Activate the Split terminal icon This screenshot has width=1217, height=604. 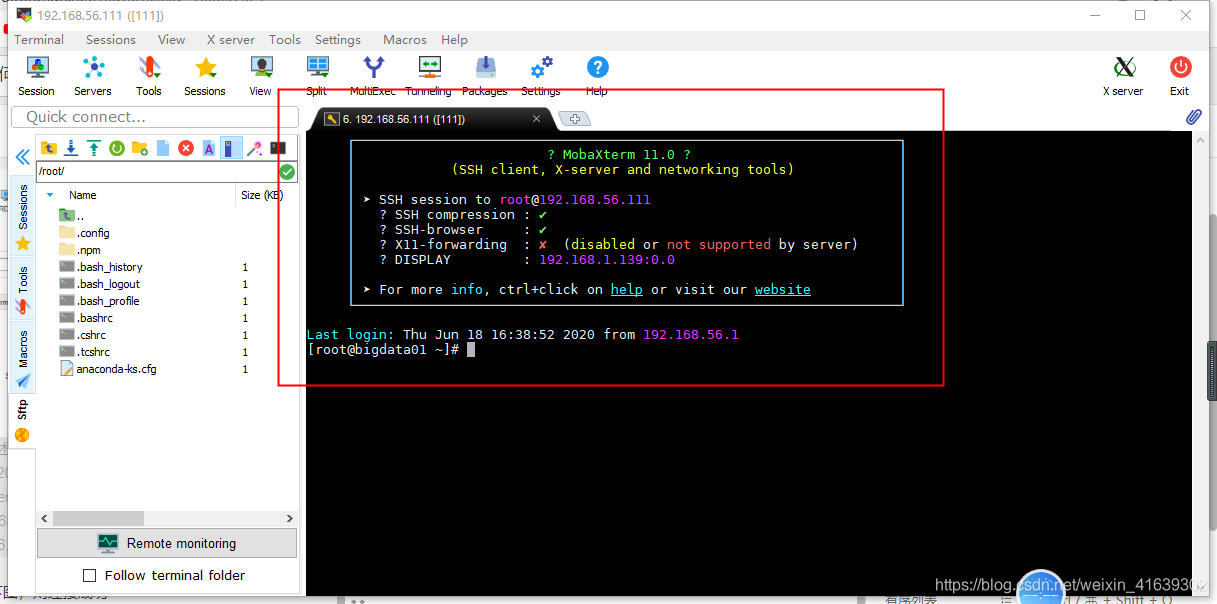pyautogui.click(x=317, y=76)
